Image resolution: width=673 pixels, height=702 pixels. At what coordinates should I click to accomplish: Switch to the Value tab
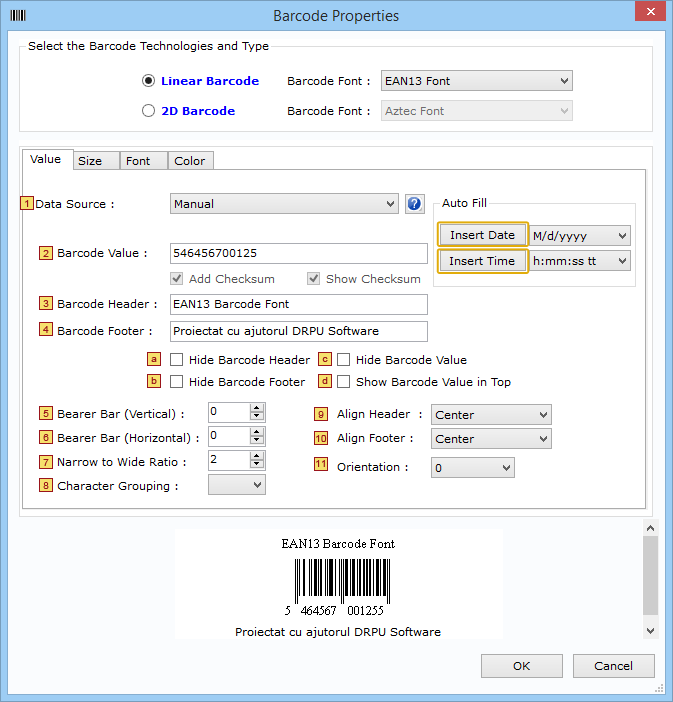tap(46, 159)
